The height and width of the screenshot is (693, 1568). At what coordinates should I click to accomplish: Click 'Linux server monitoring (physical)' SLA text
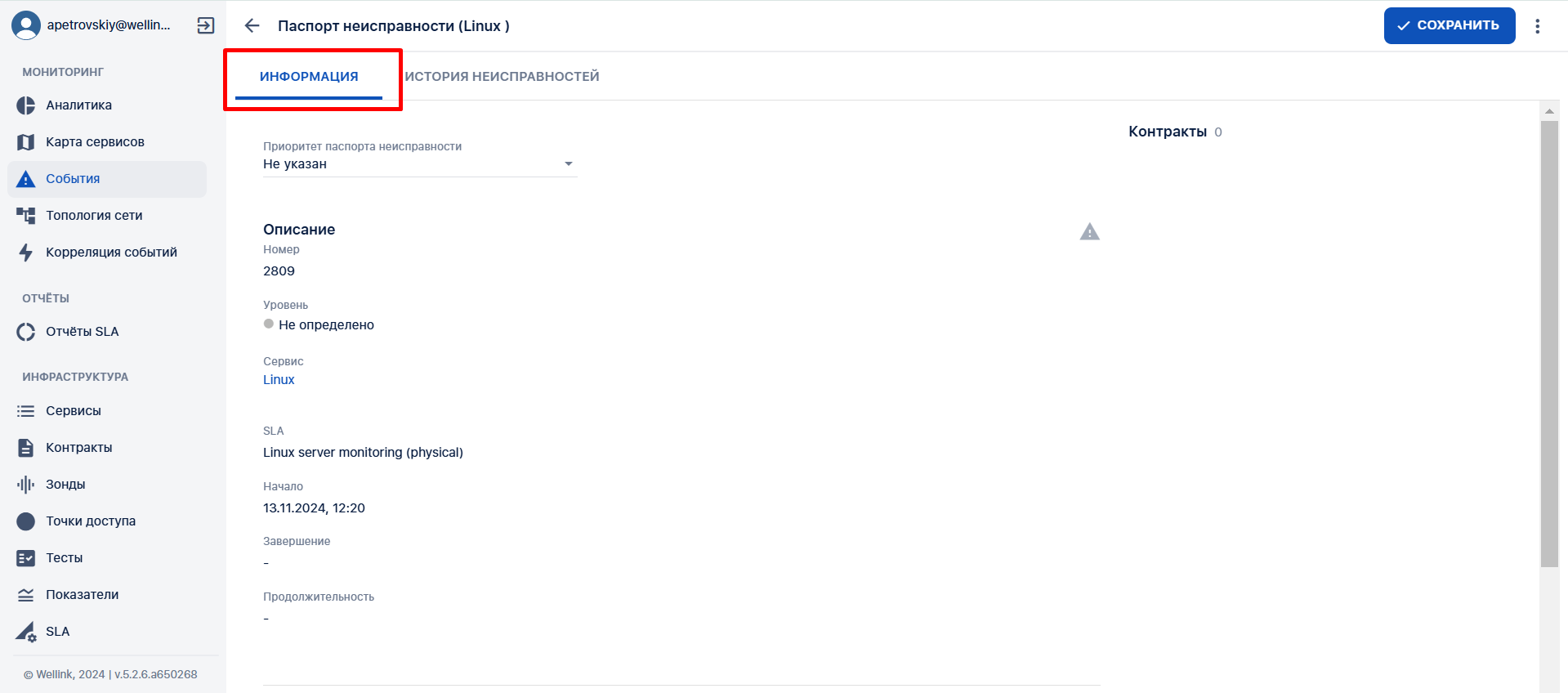[363, 453]
